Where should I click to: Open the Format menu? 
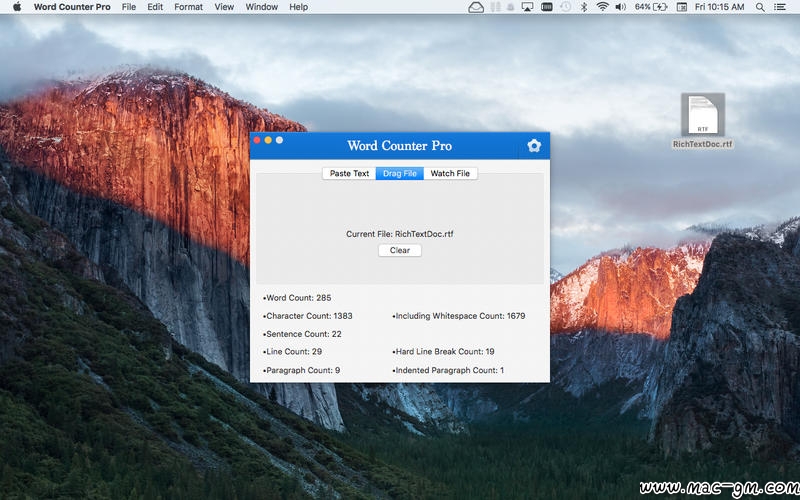tap(188, 7)
